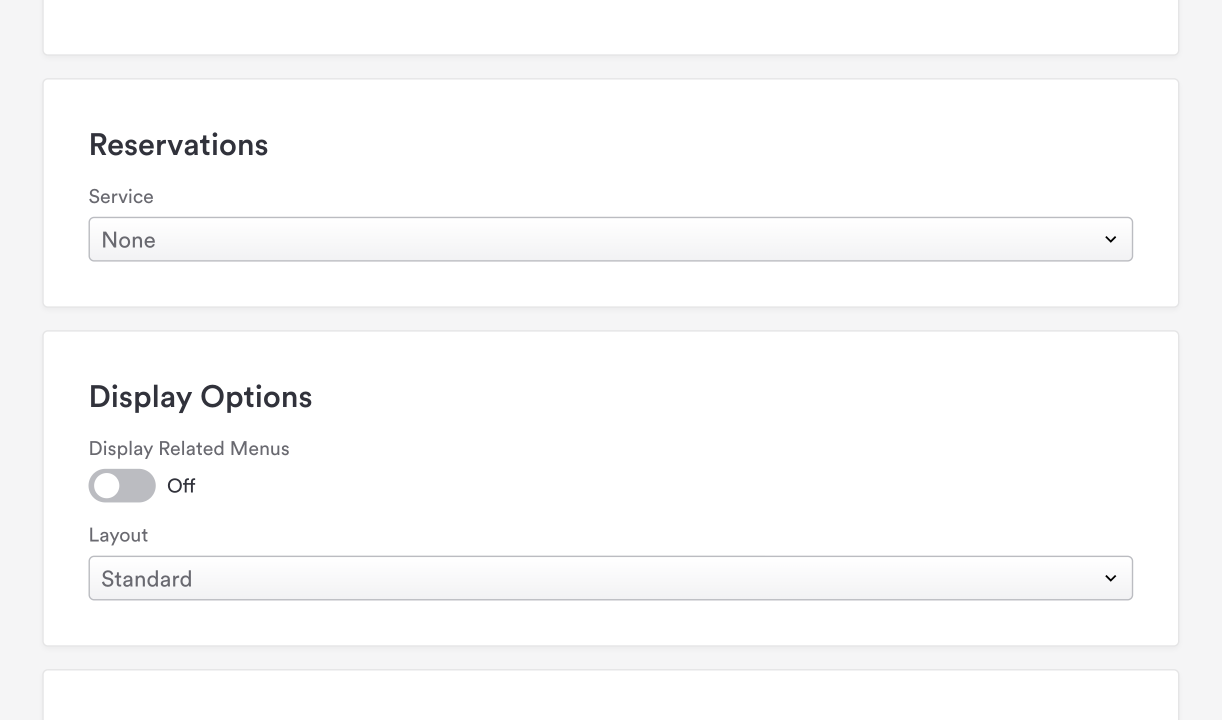Click the Display Options section heading
Viewport: 1222px width, 720px height.
tap(200, 397)
